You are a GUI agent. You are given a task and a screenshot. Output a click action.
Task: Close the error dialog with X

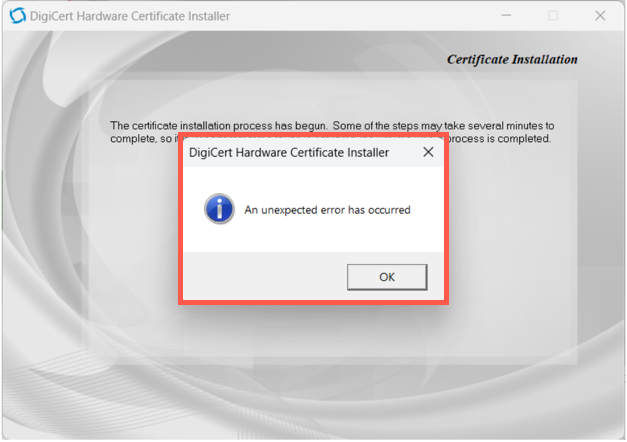point(428,152)
